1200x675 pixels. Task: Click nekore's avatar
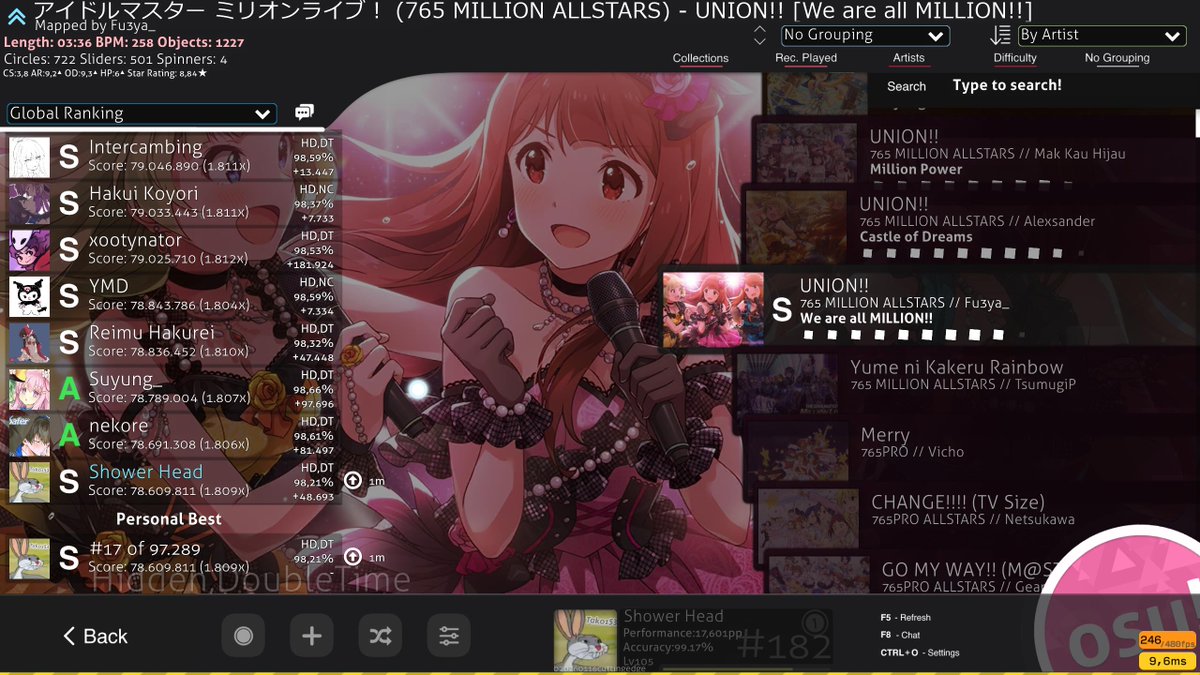(29, 436)
